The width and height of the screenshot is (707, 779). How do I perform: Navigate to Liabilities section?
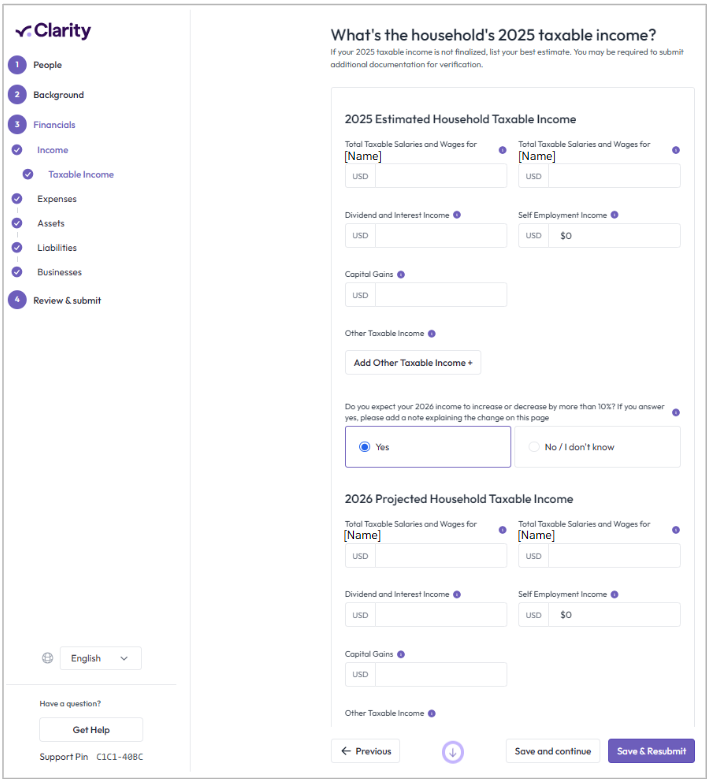point(57,248)
